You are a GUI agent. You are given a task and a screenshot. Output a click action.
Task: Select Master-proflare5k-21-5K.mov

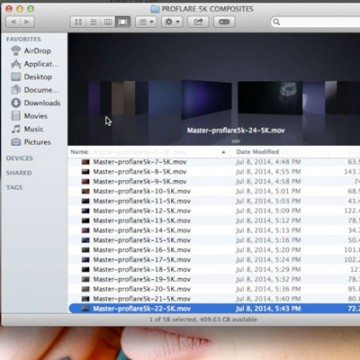(214, 299)
